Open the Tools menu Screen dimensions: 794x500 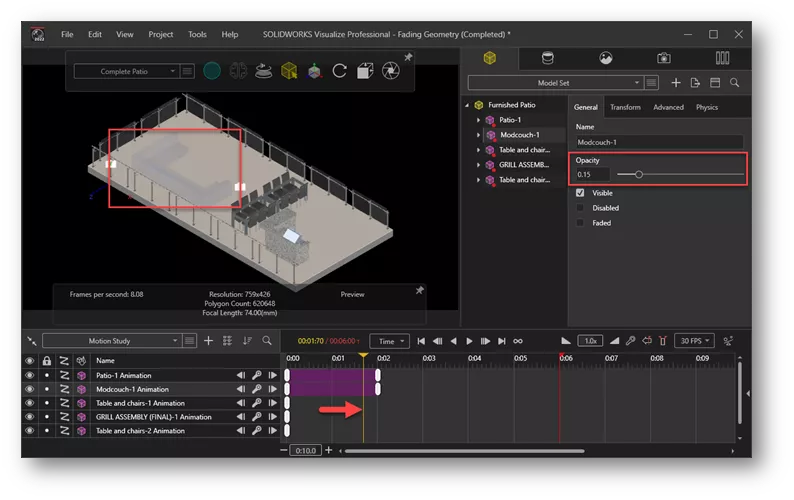[197, 34]
